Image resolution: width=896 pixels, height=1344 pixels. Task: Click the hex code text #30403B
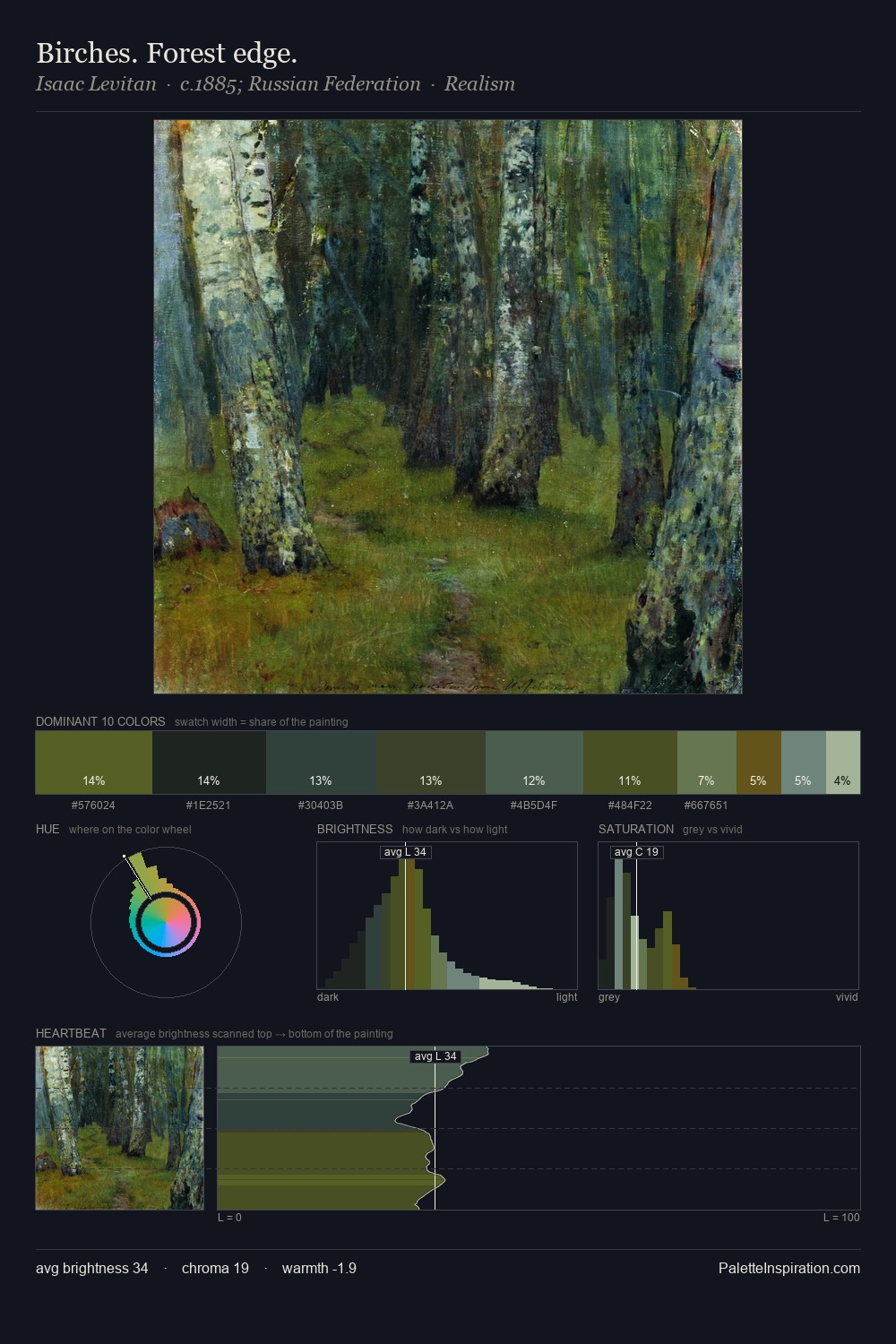321,806
